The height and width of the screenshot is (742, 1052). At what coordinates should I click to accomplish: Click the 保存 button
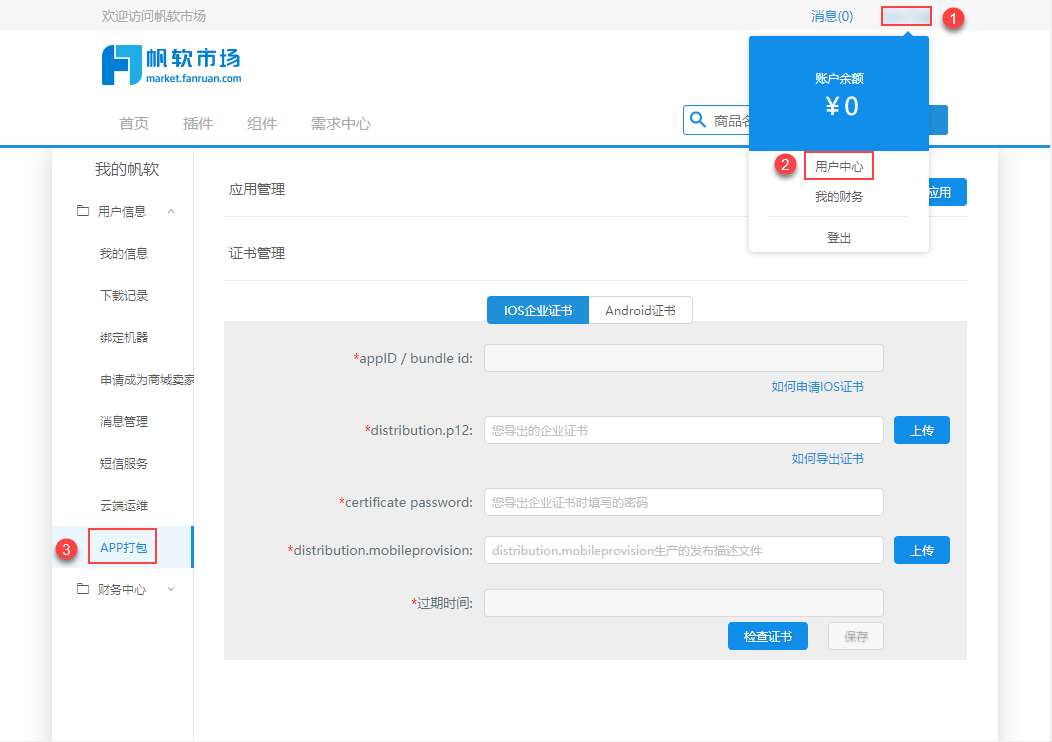(855, 636)
